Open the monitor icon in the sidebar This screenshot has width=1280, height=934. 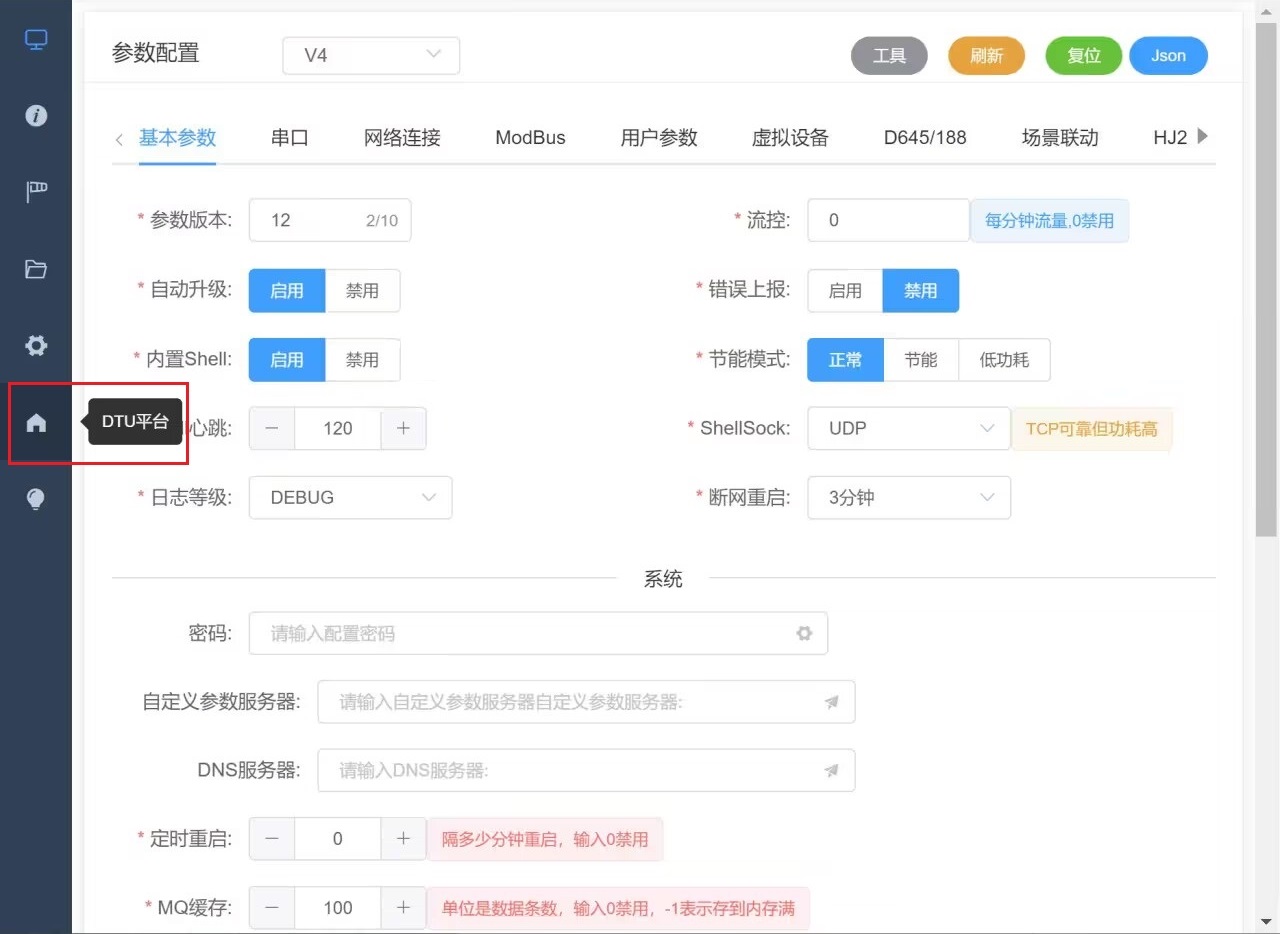tap(36, 40)
